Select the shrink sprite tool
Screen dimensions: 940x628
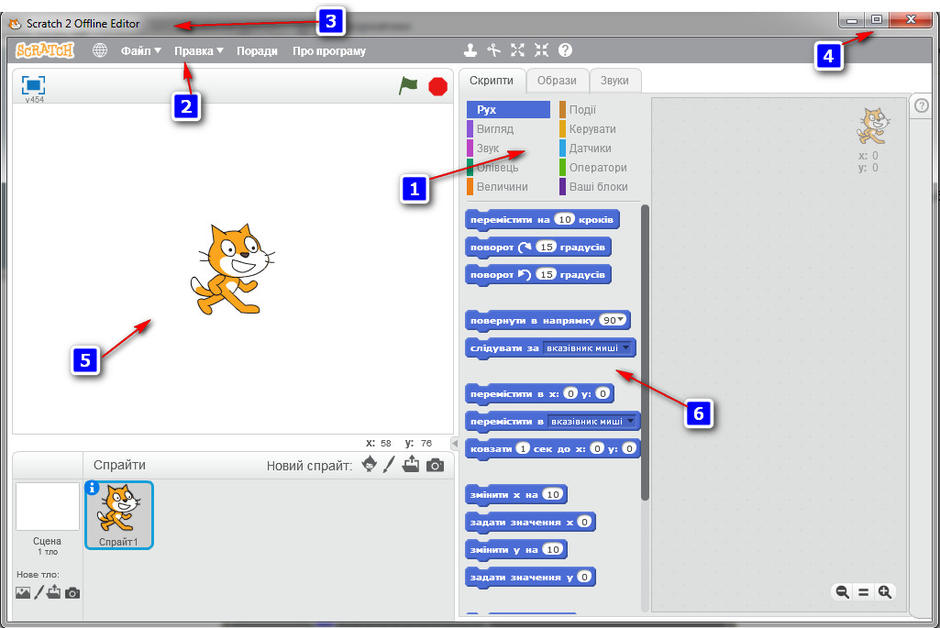click(541, 49)
